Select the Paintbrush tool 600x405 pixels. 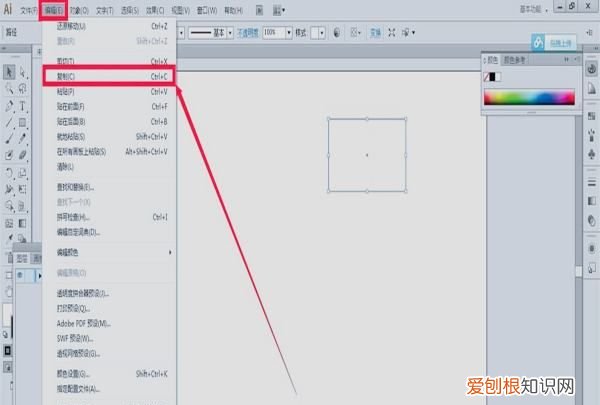click(9, 139)
